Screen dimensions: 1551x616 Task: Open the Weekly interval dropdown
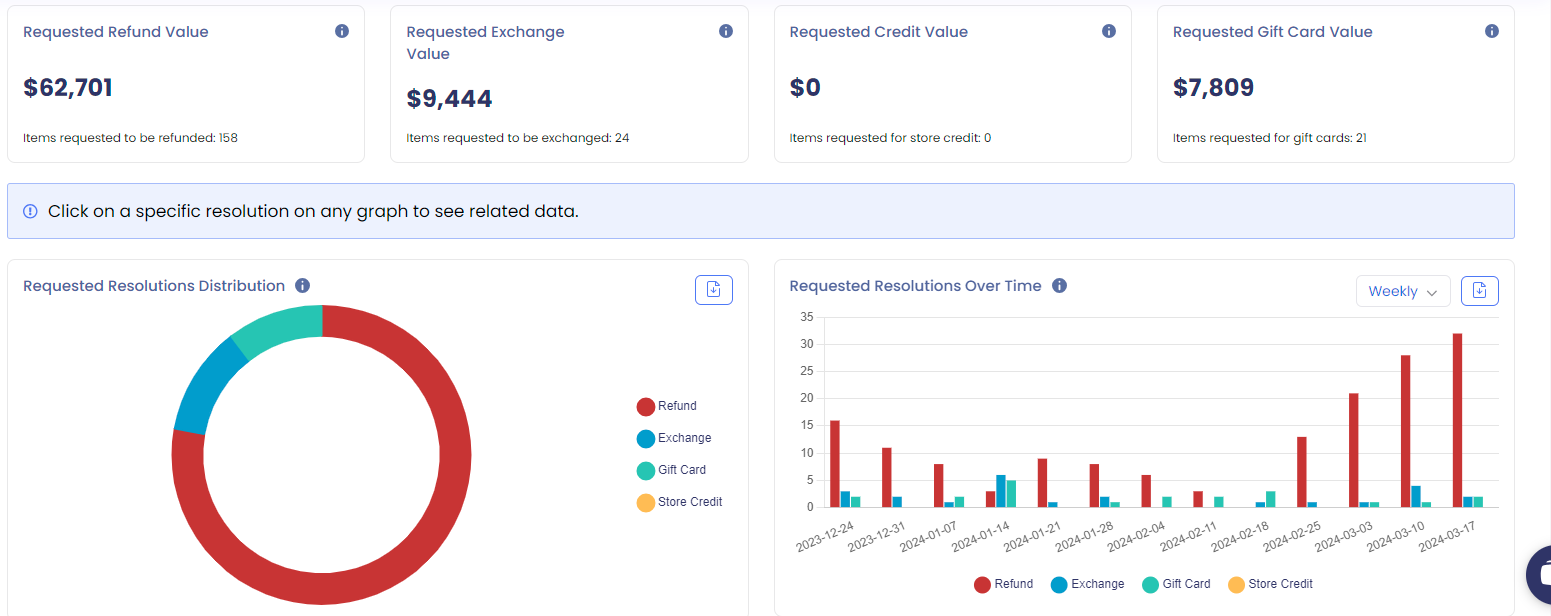point(1402,290)
